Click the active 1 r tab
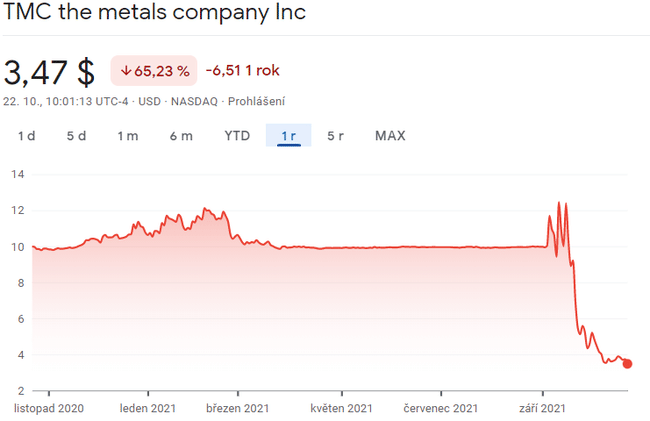Screen dimensions: 650x421 [288, 136]
